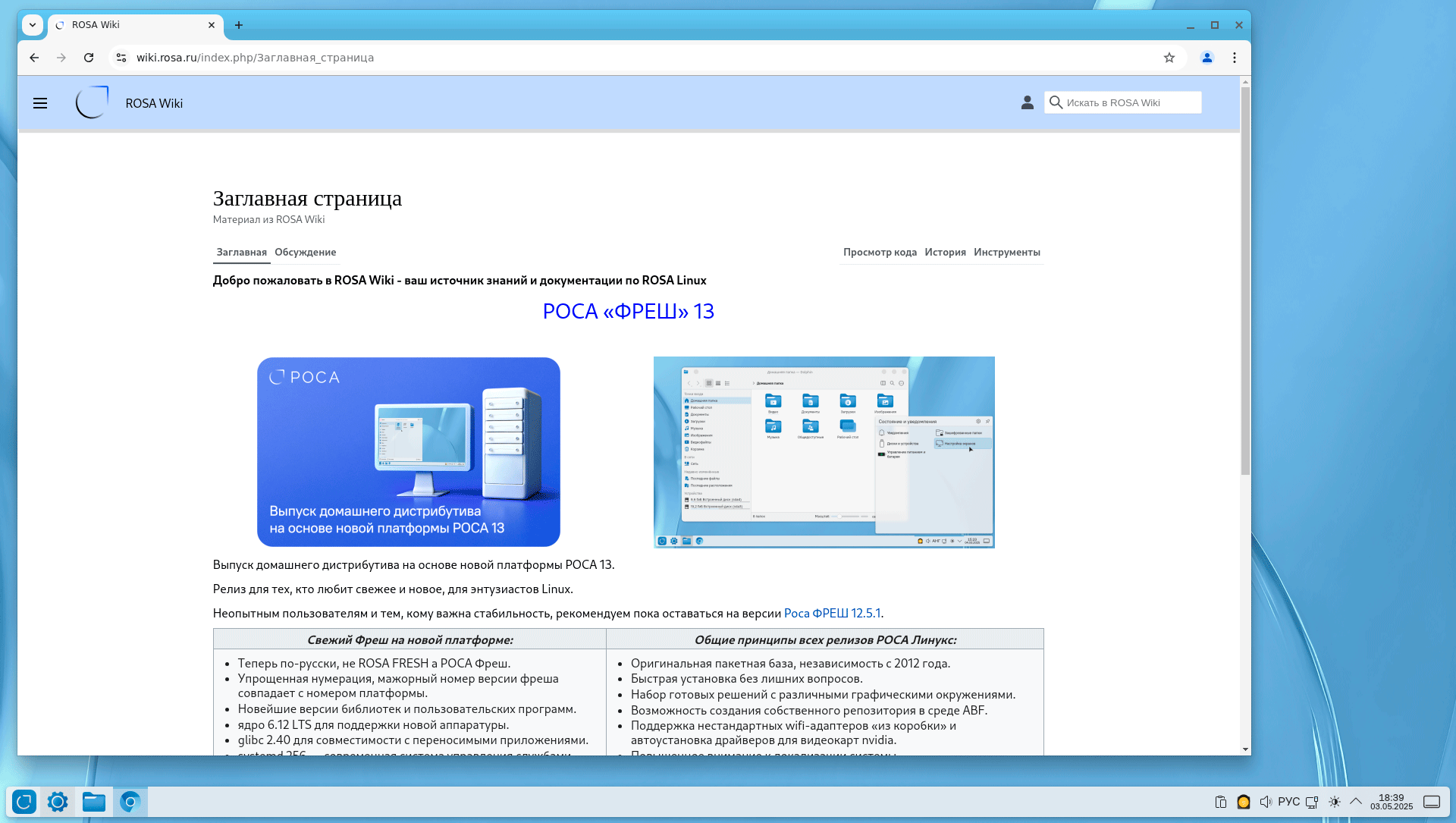Image resolution: width=1456 pixels, height=823 pixels.
Task: View site information icon in address bar
Action: (121, 58)
